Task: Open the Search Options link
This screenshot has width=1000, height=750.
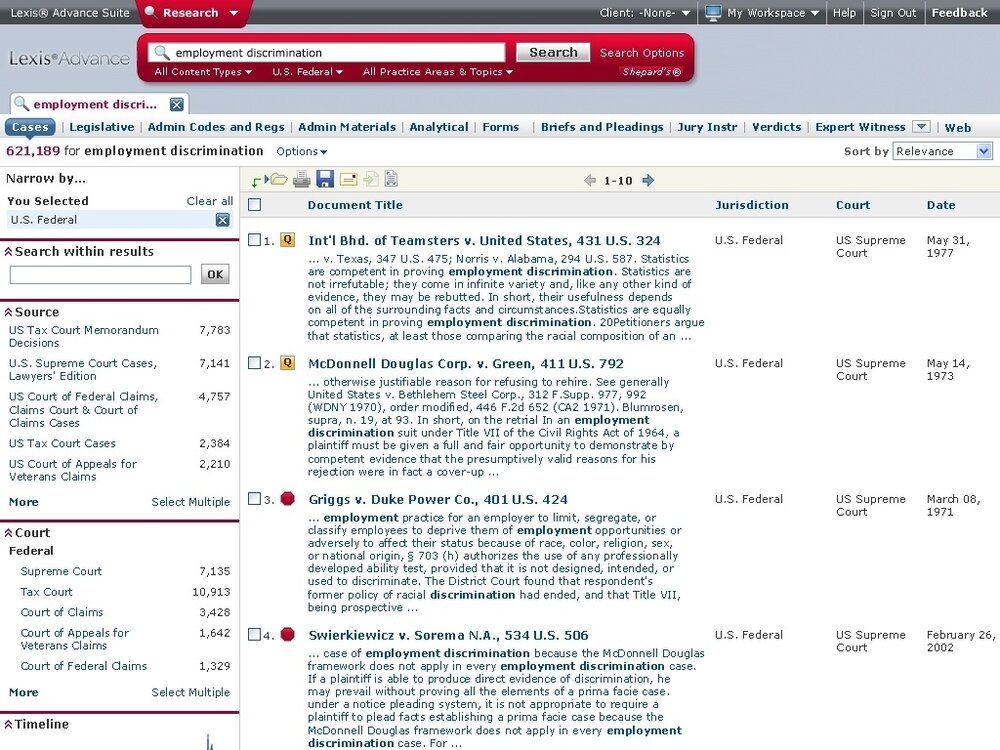Action: tap(642, 53)
